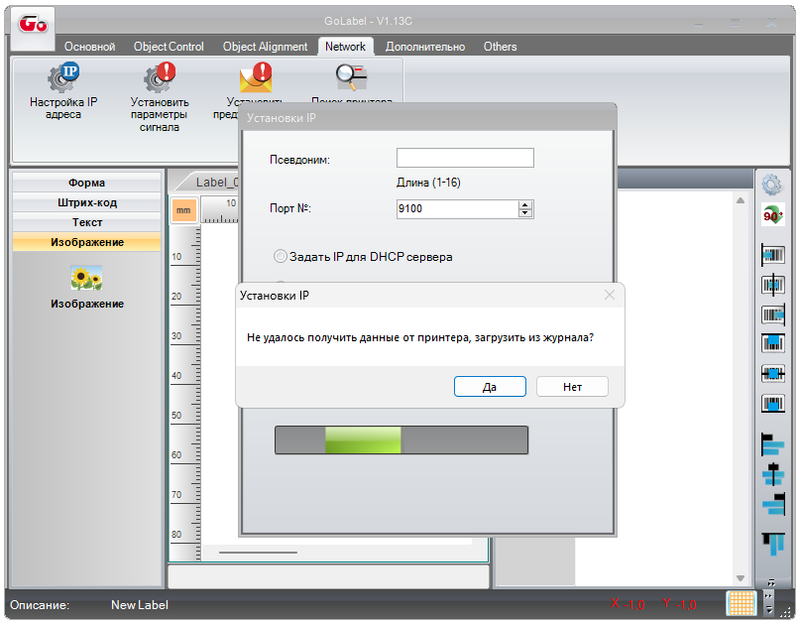Screen dimensions: 800x625
Task: Open the printer search magnifier icon
Action: pyautogui.click(x=351, y=77)
